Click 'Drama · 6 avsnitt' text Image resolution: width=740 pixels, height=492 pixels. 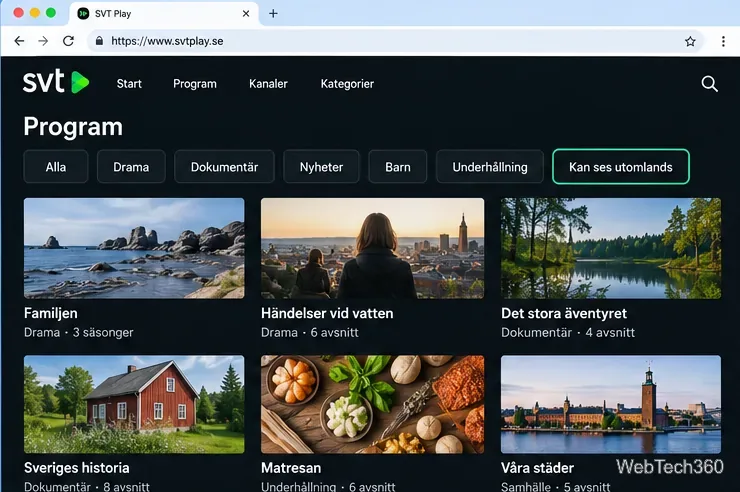click(x=310, y=333)
